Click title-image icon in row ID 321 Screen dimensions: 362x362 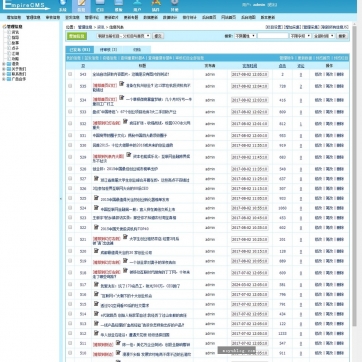click(125, 237)
